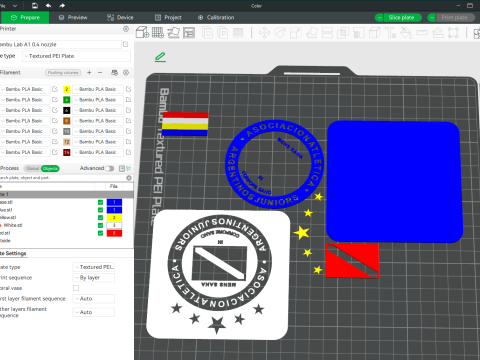Edit filament preset beside yellow swatch 2

click(x=129, y=89)
